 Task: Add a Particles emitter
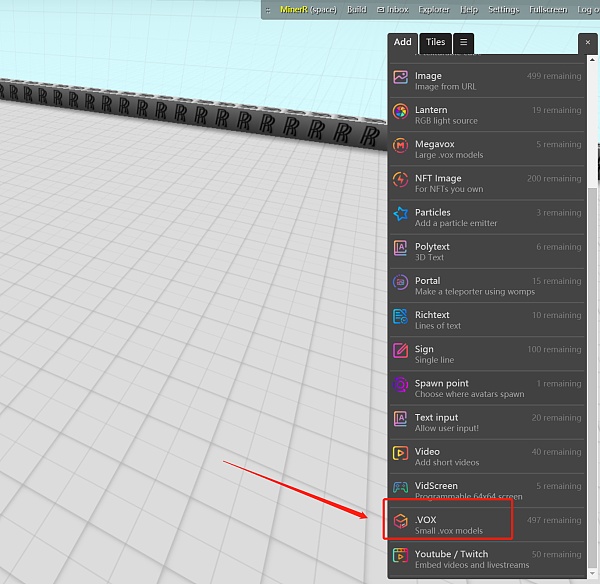tap(487, 217)
